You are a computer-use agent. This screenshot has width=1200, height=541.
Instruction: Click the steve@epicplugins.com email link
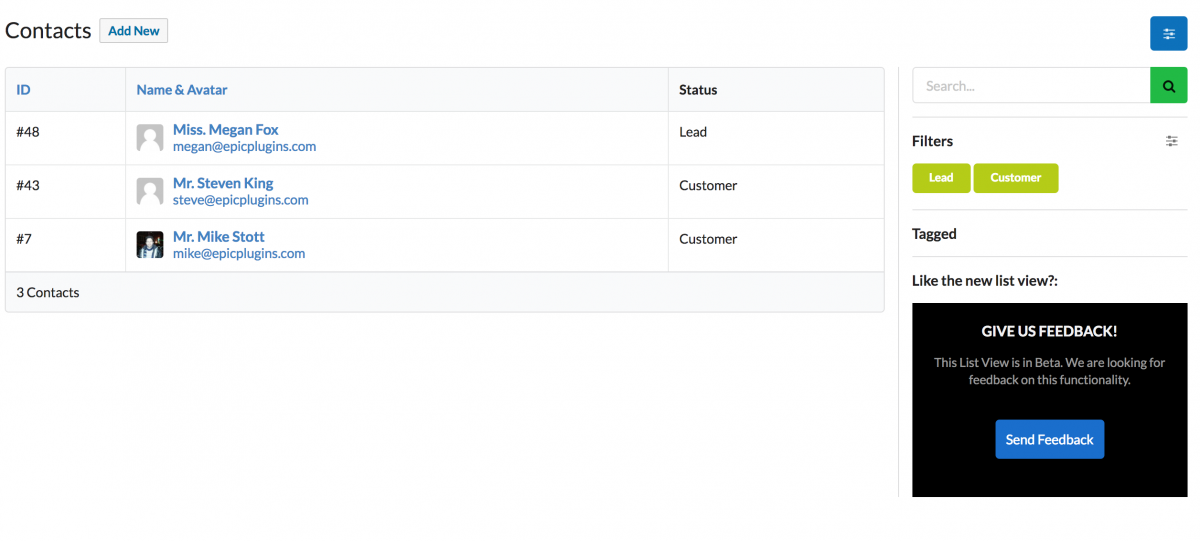click(241, 200)
